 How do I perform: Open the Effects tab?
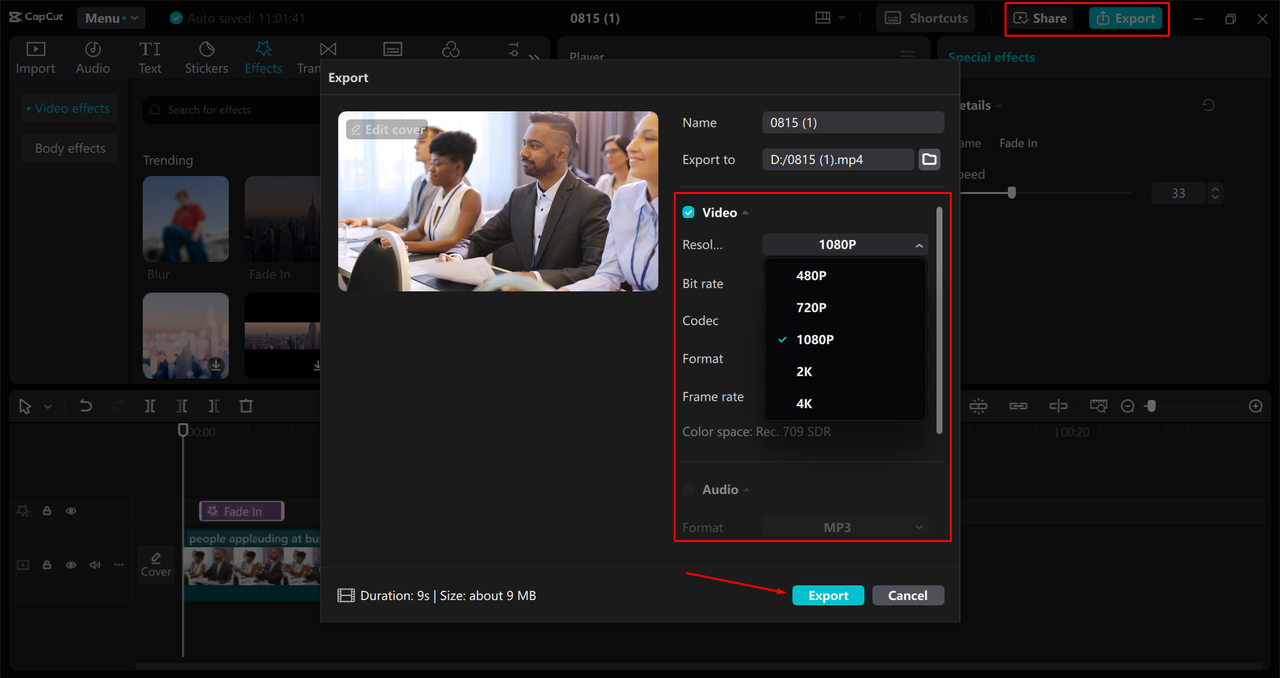(x=263, y=58)
